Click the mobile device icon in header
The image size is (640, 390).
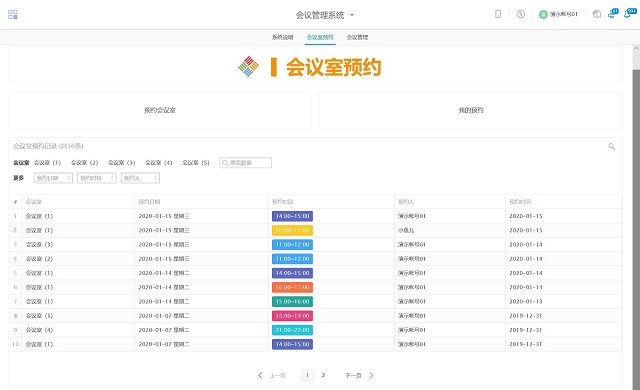498,14
